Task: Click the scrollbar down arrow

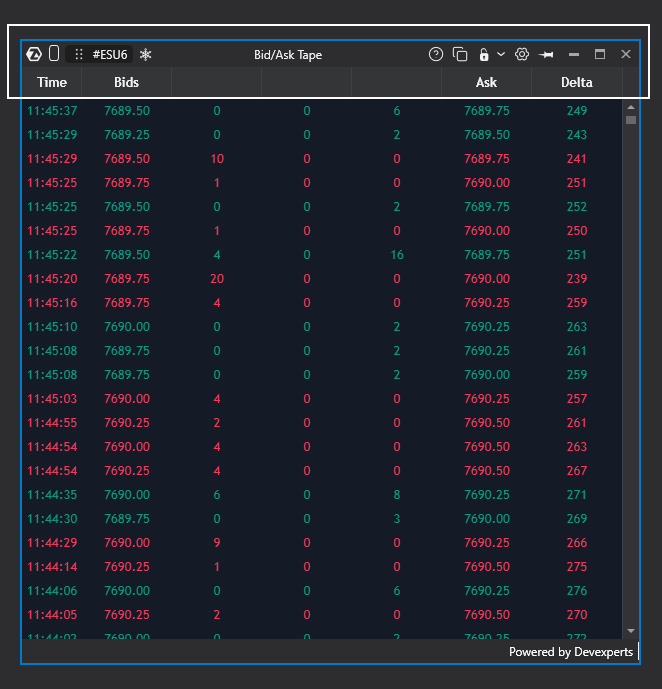Action: [631, 631]
